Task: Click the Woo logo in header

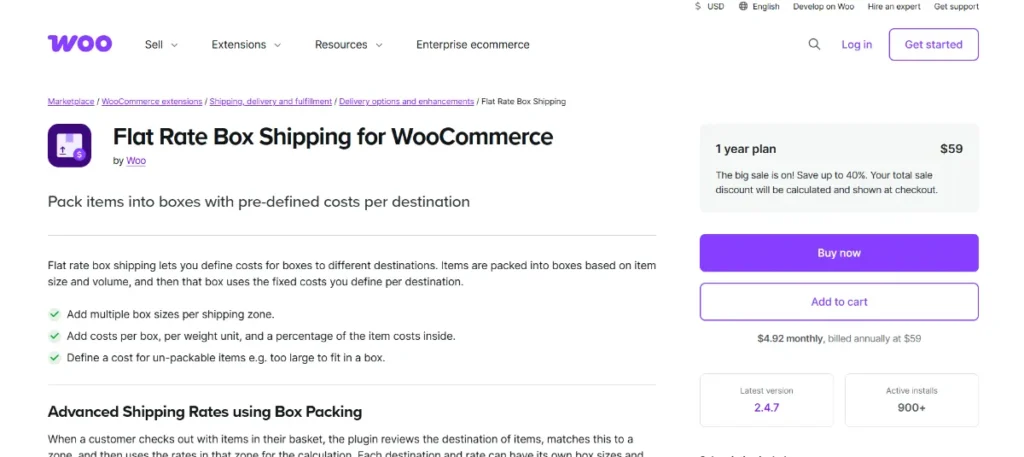Action: (x=80, y=44)
